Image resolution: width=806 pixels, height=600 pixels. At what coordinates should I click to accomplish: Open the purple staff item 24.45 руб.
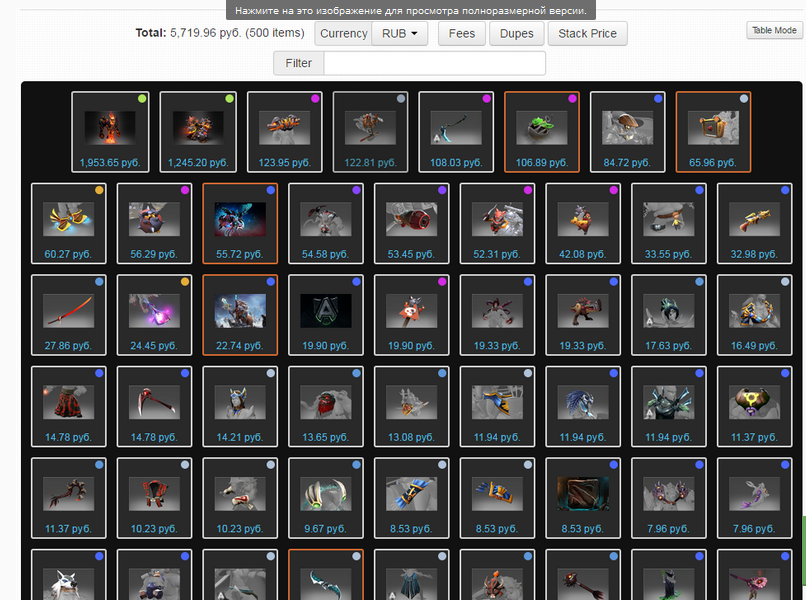click(x=154, y=315)
